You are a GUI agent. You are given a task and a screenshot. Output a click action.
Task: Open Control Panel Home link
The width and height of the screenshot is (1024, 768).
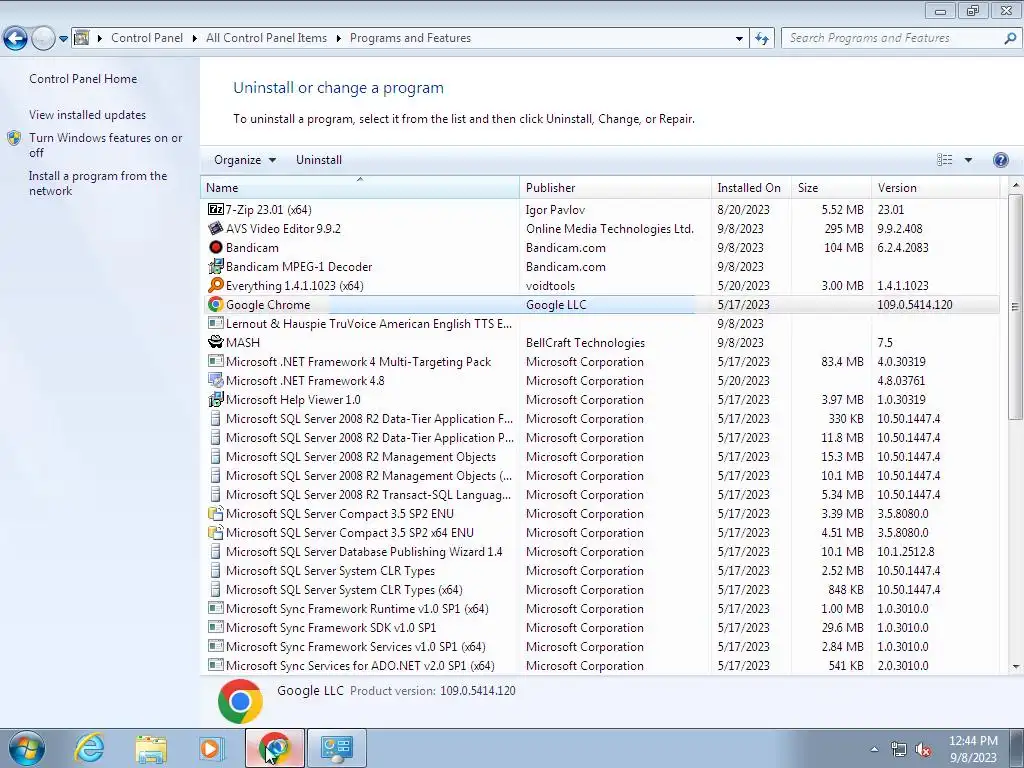pos(83,79)
